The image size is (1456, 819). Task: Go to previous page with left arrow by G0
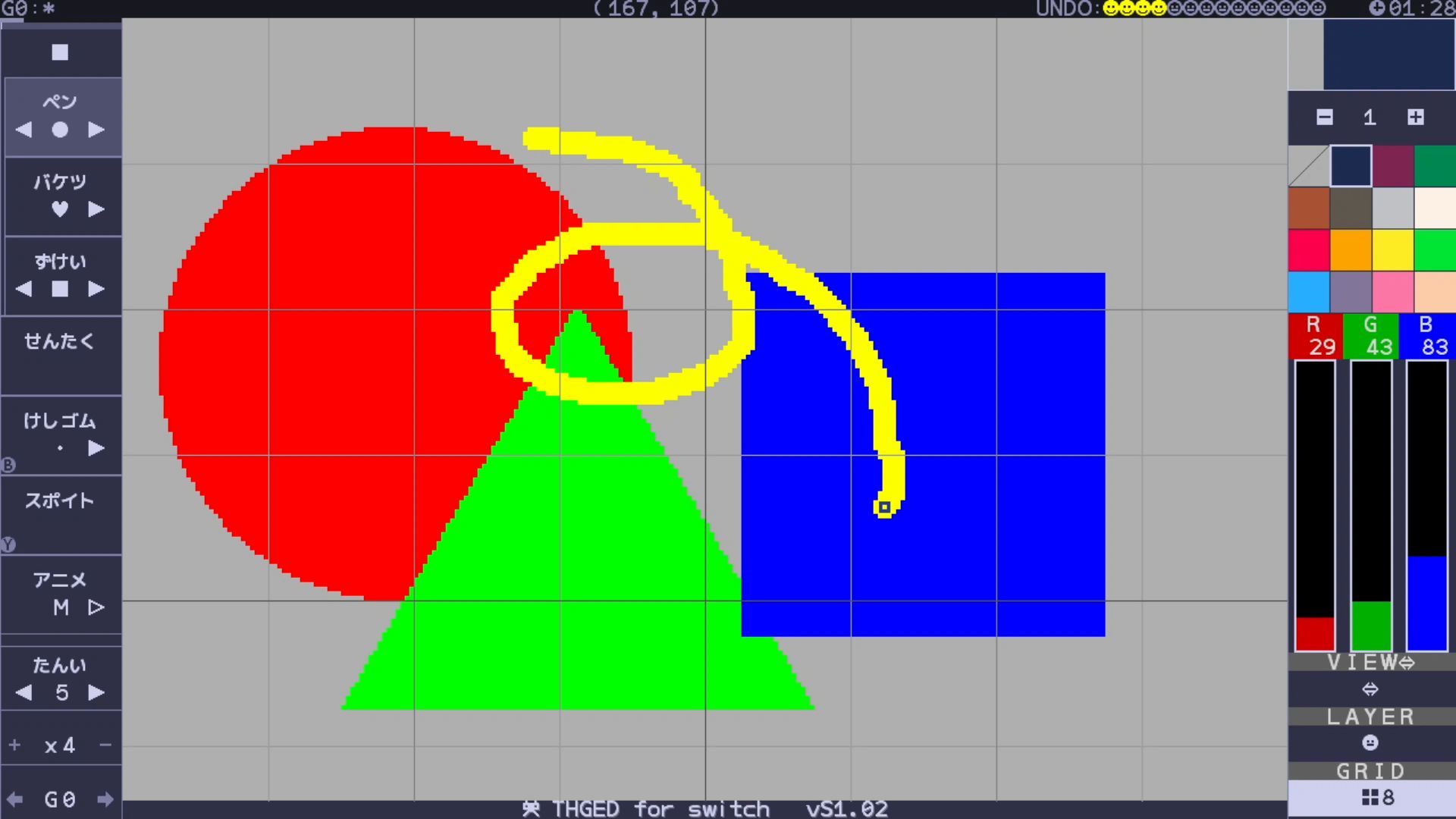click(14, 799)
